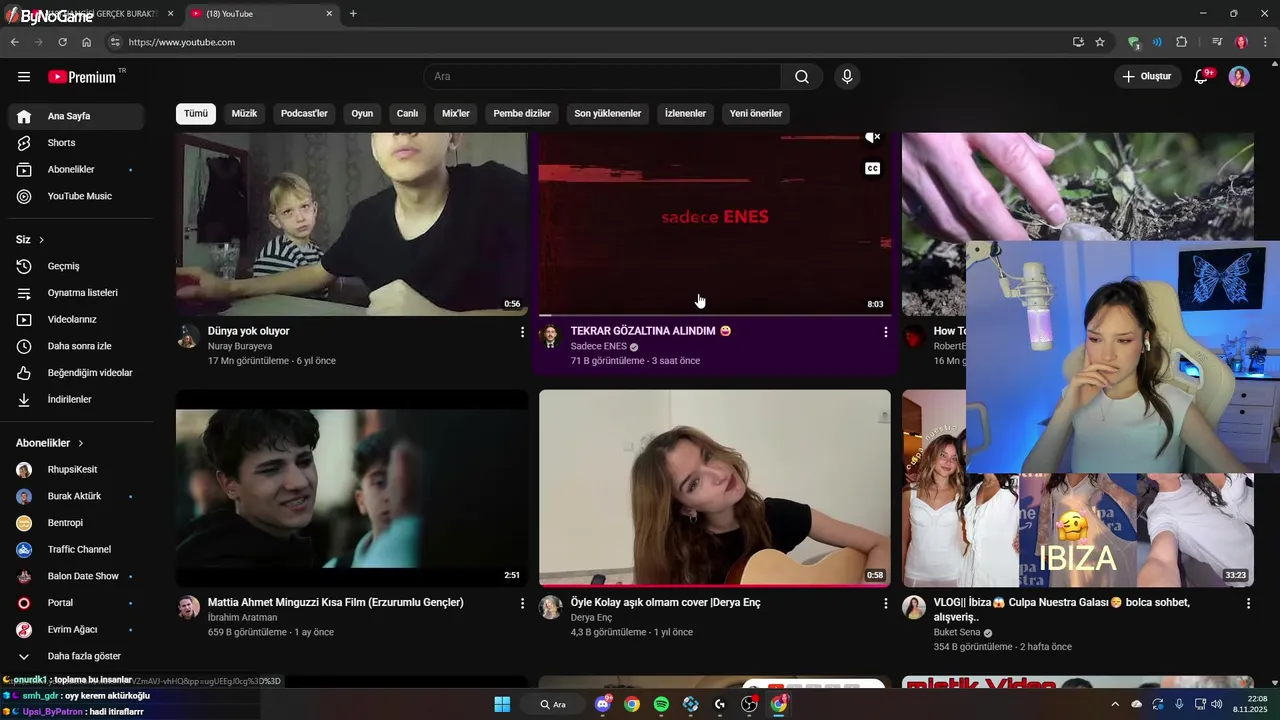Start voice search with the microphone

click(847, 77)
